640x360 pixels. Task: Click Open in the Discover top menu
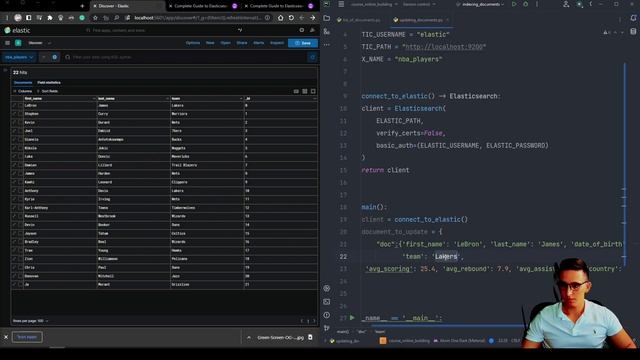[225, 43]
